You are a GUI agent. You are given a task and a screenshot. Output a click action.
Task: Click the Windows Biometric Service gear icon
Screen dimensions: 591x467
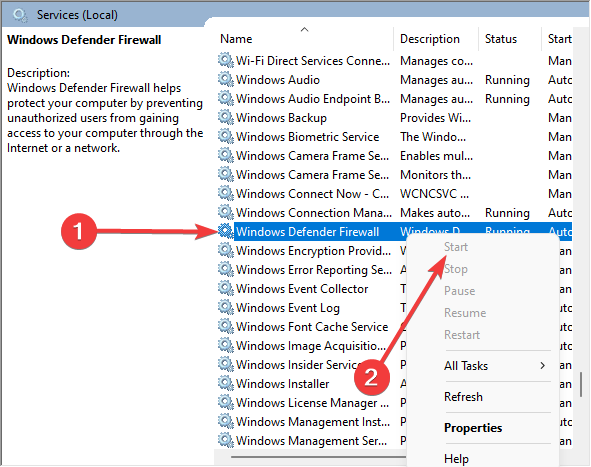(225, 136)
